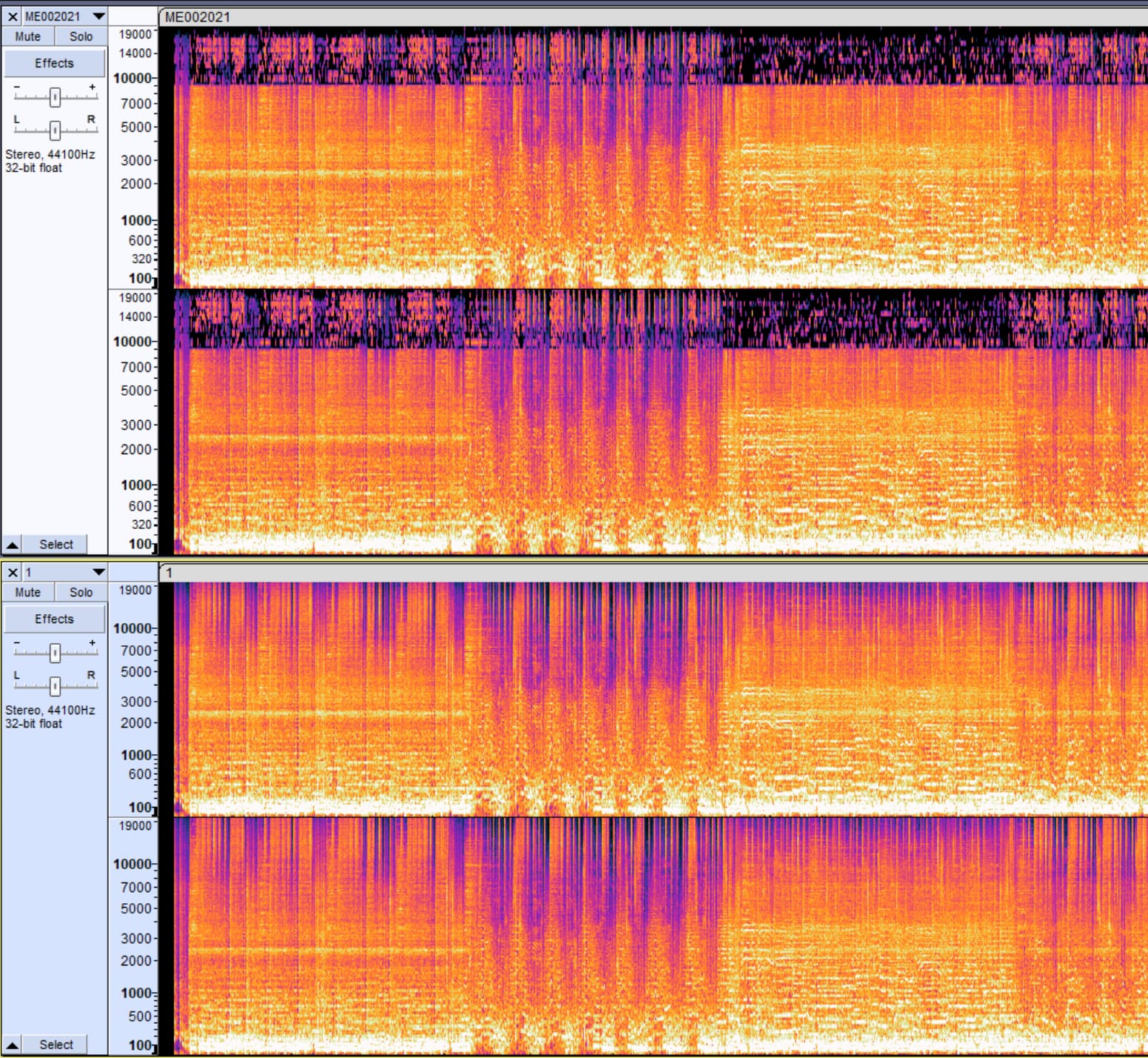Viewport: 1148px width, 1058px height.
Task: Collapse track 1 with the up arrow
Action: pyautogui.click(x=13, y=1045)
